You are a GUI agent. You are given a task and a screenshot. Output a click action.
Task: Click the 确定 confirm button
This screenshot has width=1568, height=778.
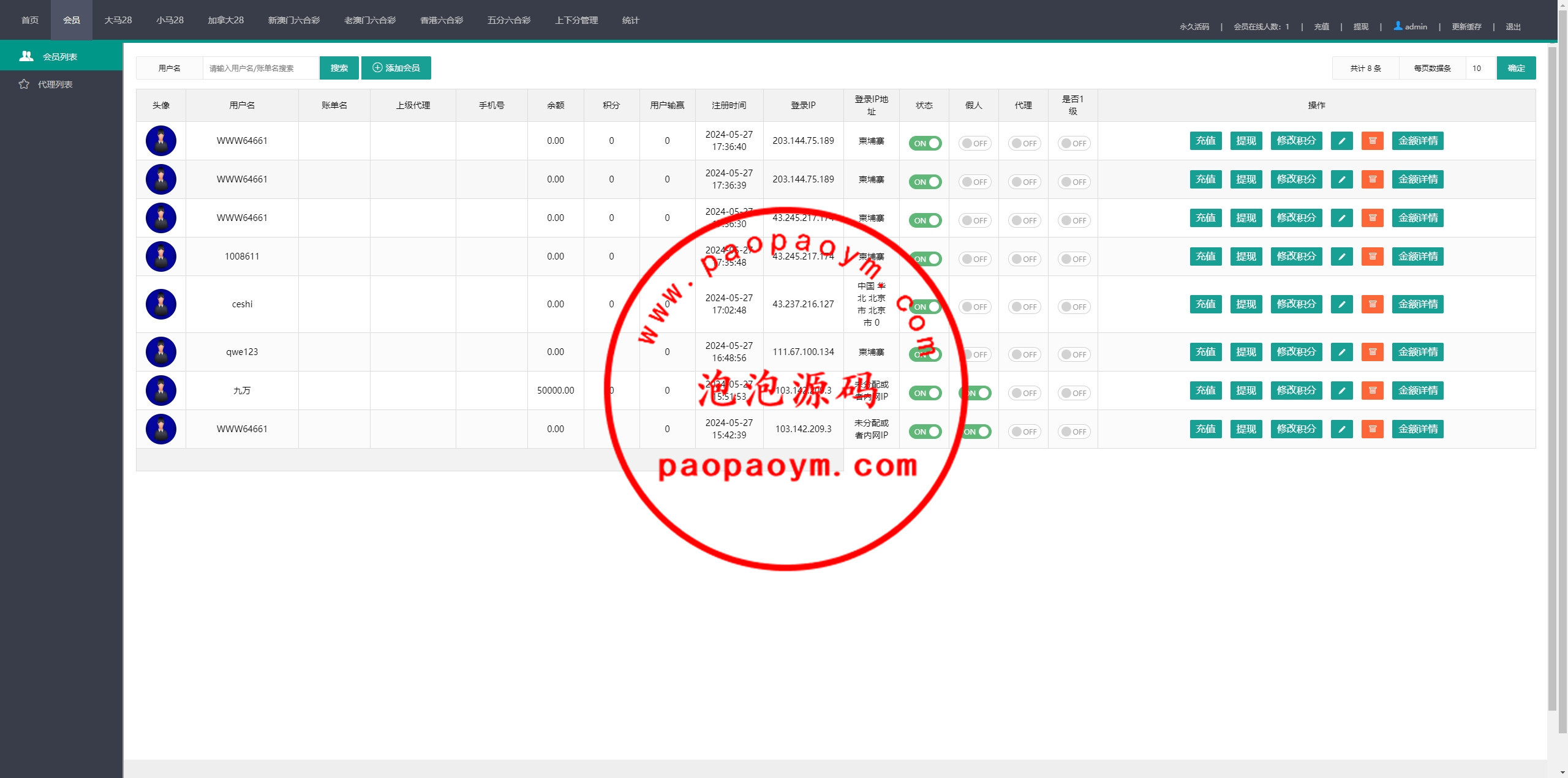point(1516,68)
